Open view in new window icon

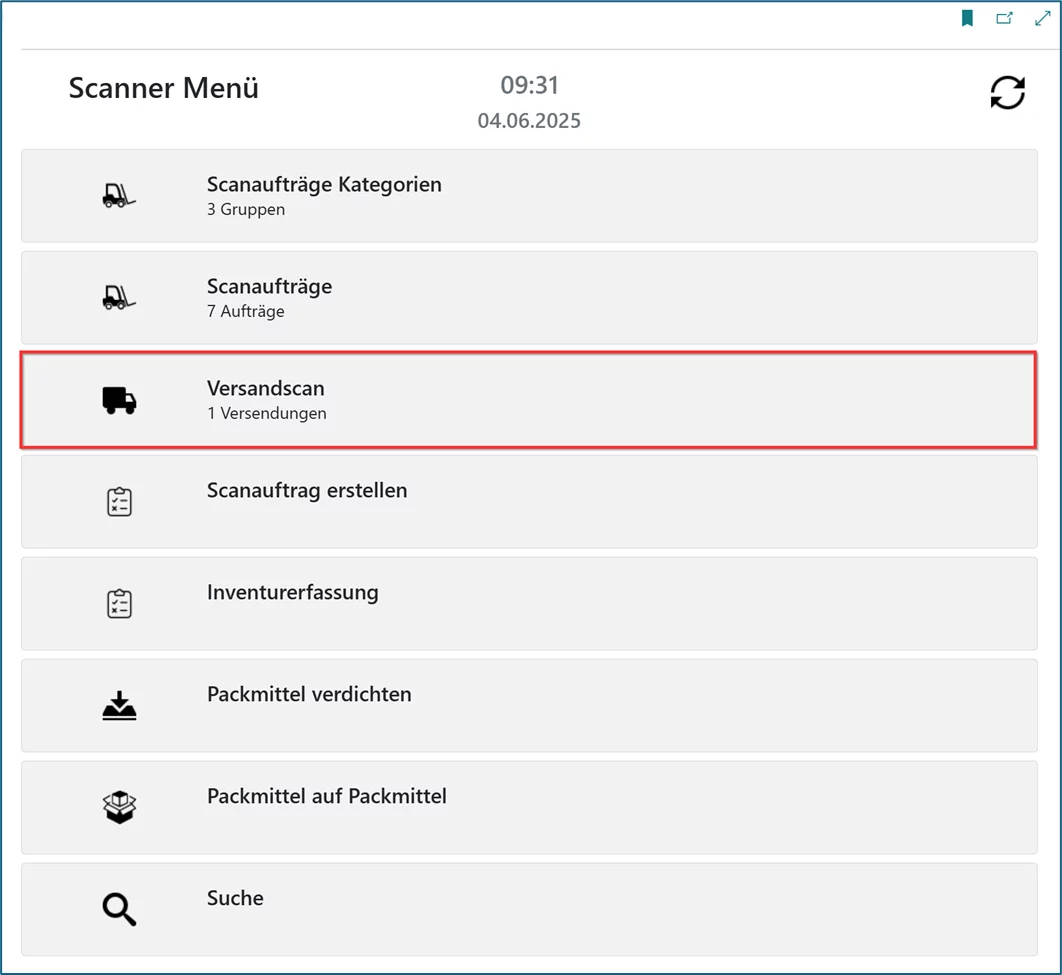click(x=1004, y=18)
